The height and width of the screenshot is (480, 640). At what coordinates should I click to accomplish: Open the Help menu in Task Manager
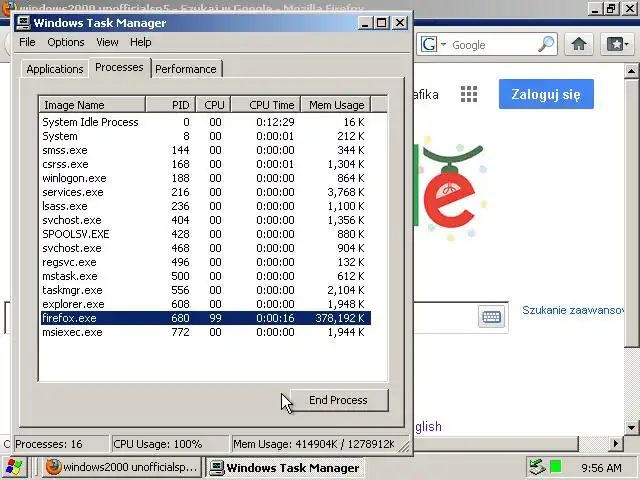click(141, 42)
